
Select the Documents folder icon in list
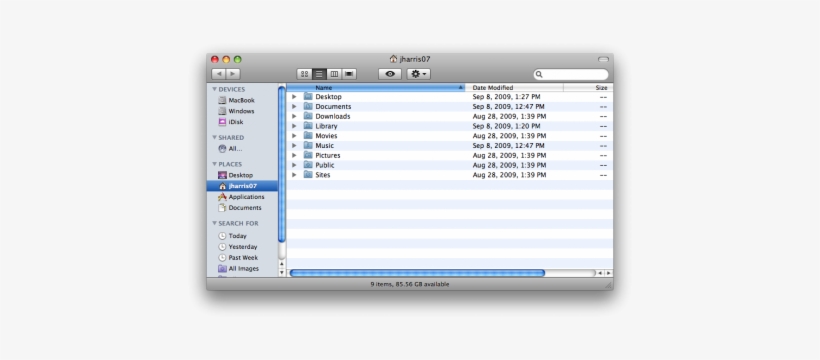(x=308, y=107)
